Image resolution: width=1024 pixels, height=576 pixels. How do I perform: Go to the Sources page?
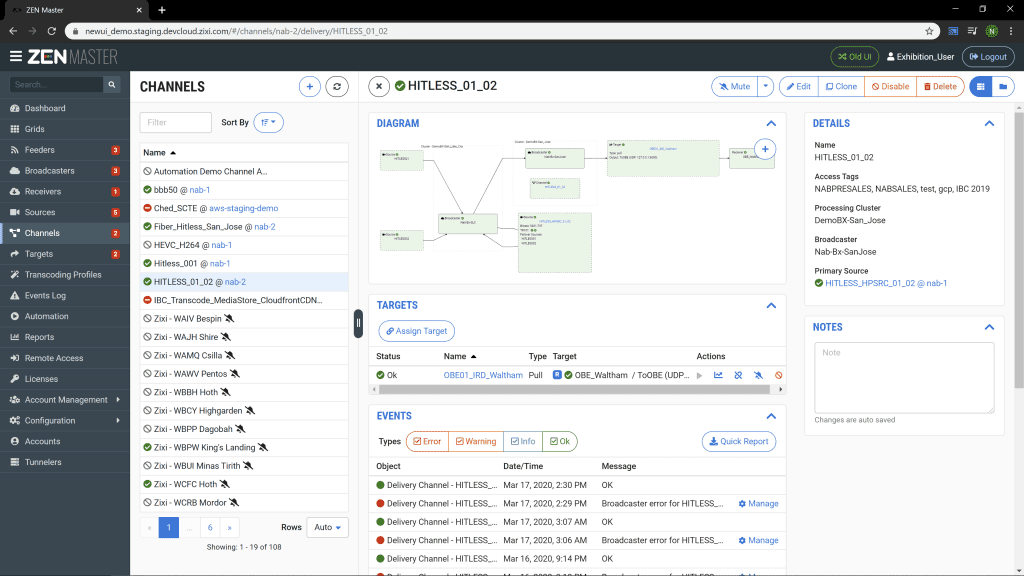[65, 212]
